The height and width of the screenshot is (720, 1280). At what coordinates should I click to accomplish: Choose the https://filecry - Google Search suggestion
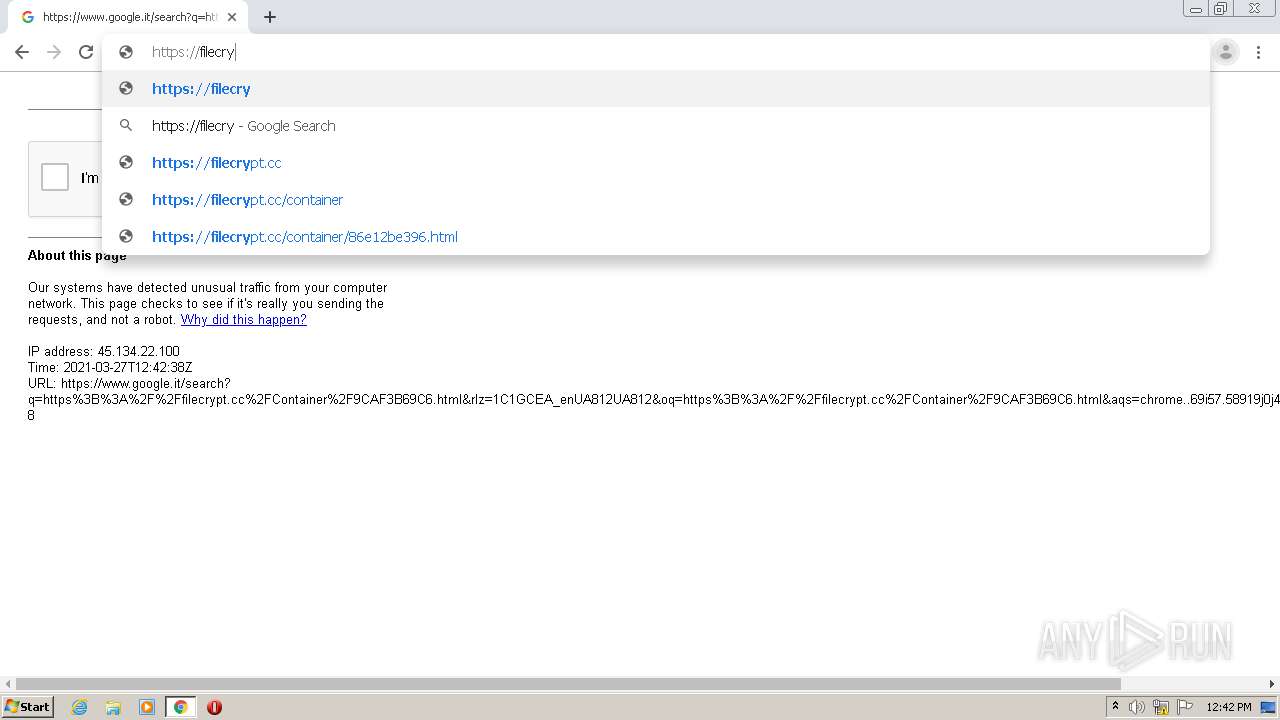click(656, 126)
